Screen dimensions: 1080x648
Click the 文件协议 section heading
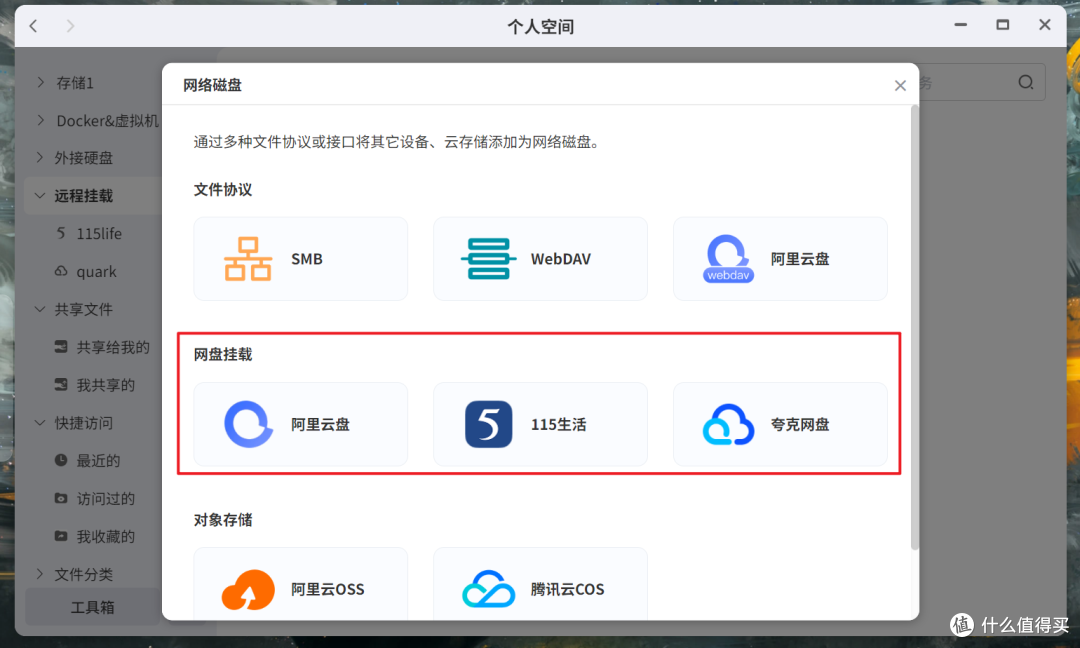pyautogui.click(x=223, y=190)
